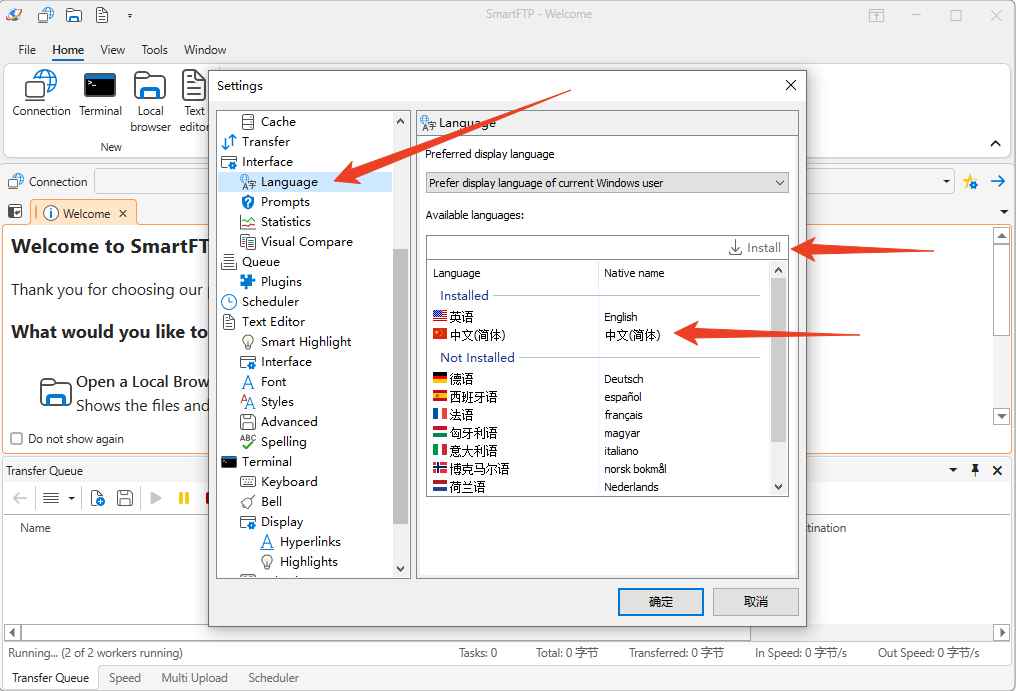Select the français language row

[x=598, y=415]
